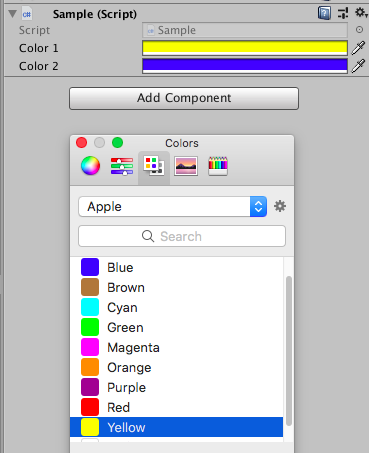Image resolution: width=369 pixels, height=453 pixels.
Task: Open the color wheel picker tab
Action: tap(90, 166)
